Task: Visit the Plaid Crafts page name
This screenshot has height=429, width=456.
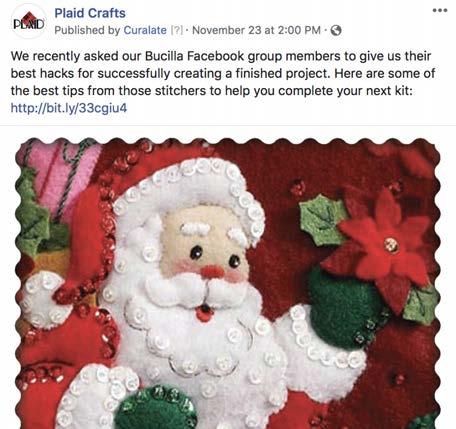Action: coord(90,13)
